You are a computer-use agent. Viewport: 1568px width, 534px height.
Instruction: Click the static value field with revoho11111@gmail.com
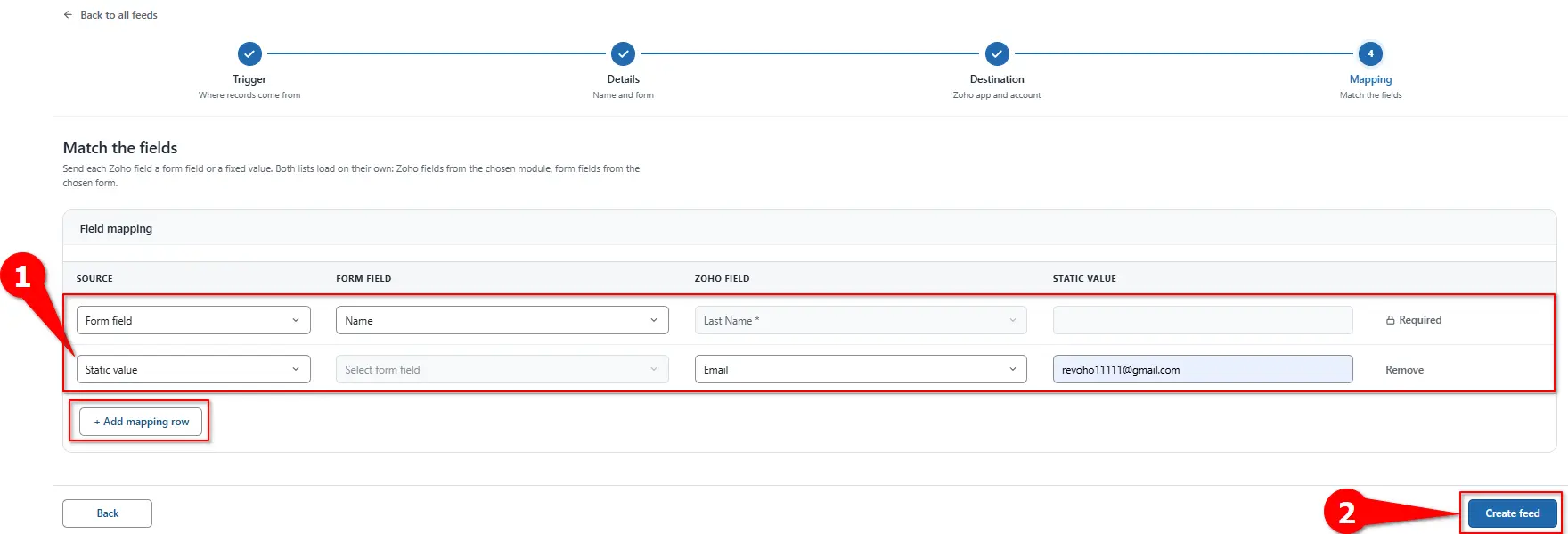pyautogui.click(x=1203, y=369)
